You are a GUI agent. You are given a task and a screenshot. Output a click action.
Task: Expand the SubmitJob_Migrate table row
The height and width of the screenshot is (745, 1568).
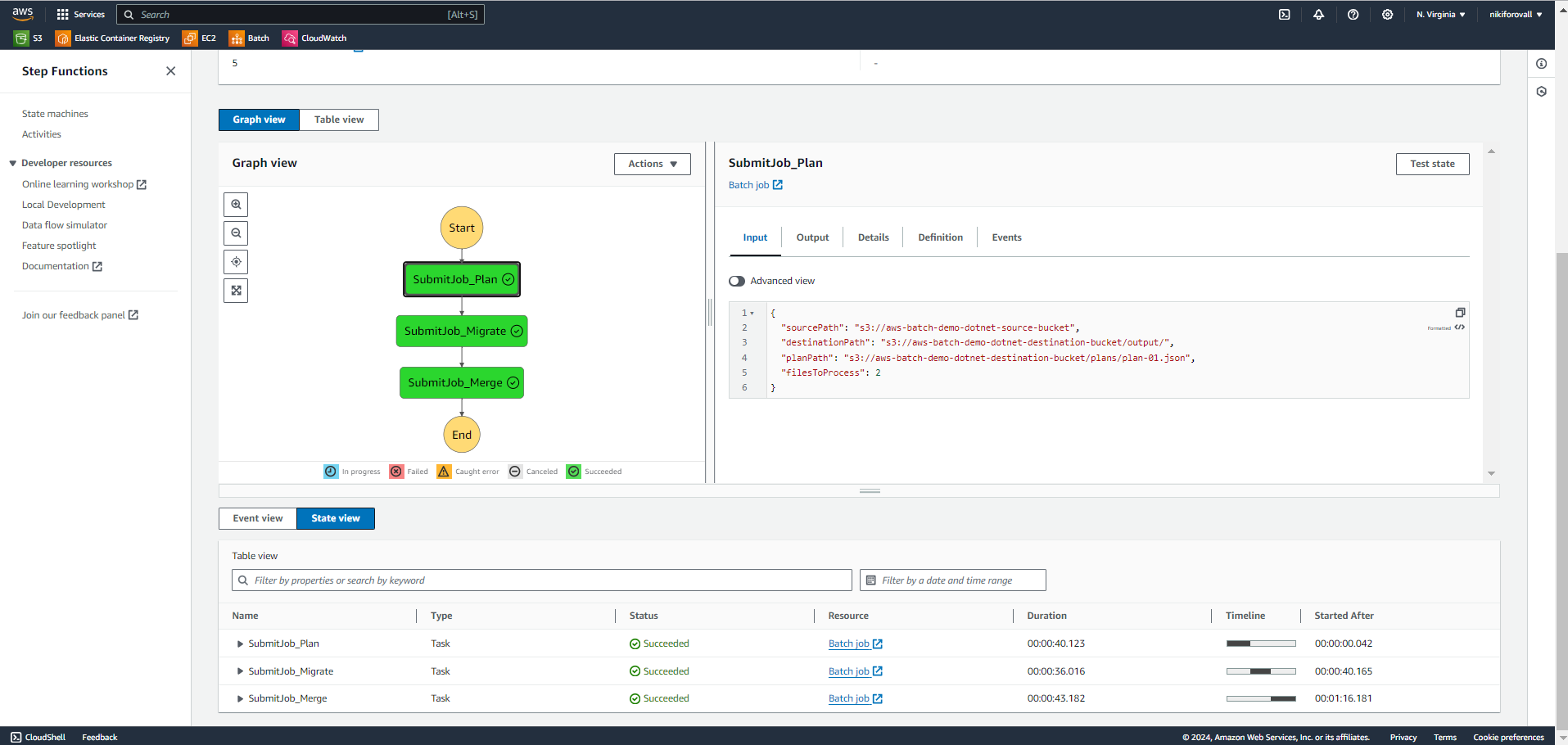[x=240, y=671]
